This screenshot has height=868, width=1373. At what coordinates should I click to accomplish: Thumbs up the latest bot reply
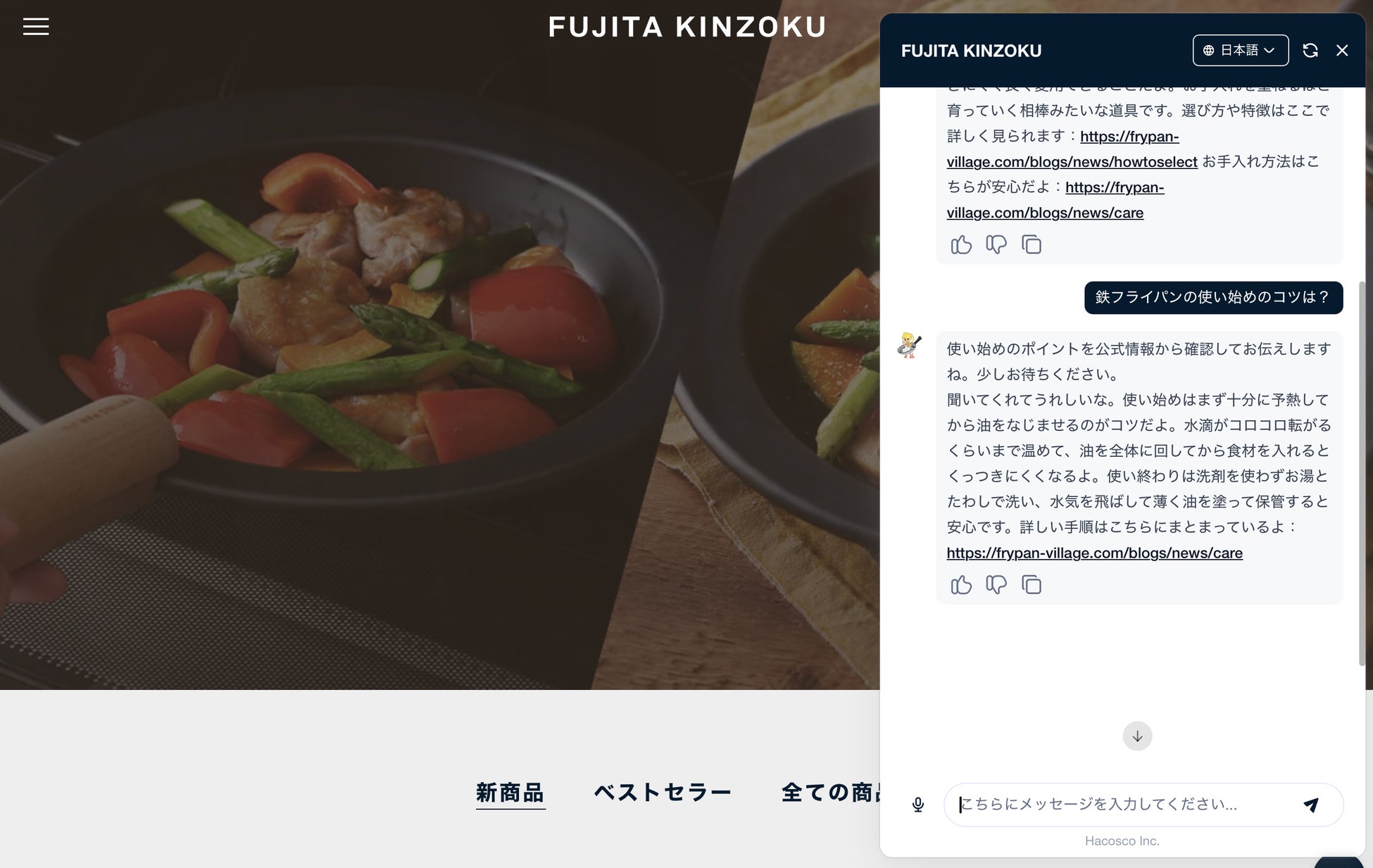[961, 585]
